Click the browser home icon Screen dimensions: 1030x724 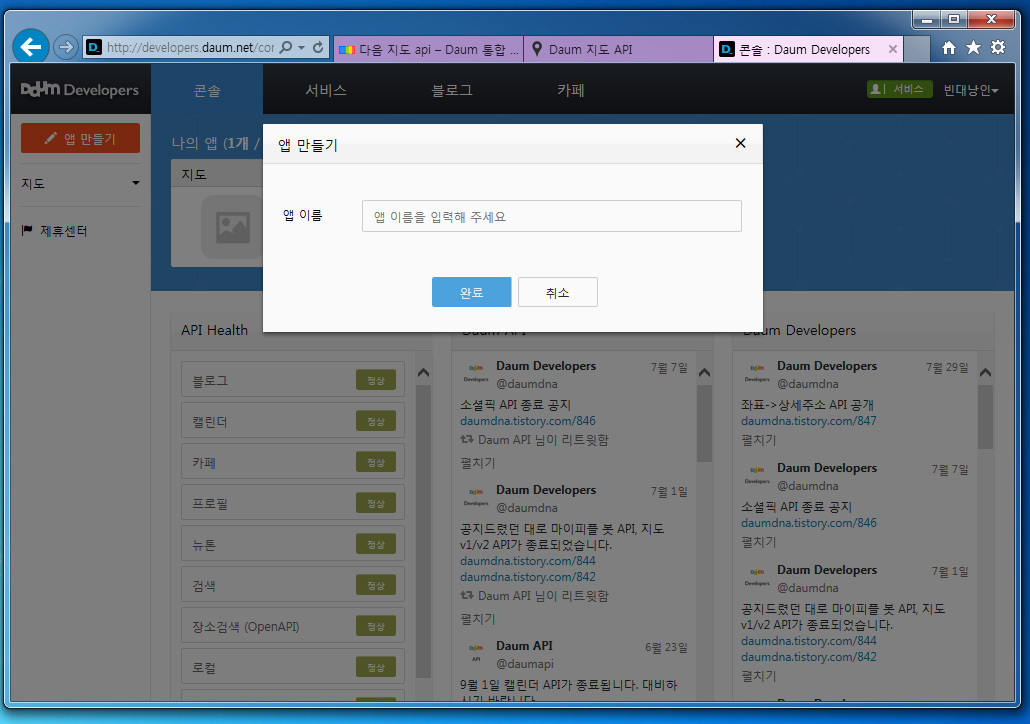click(947, 46)
